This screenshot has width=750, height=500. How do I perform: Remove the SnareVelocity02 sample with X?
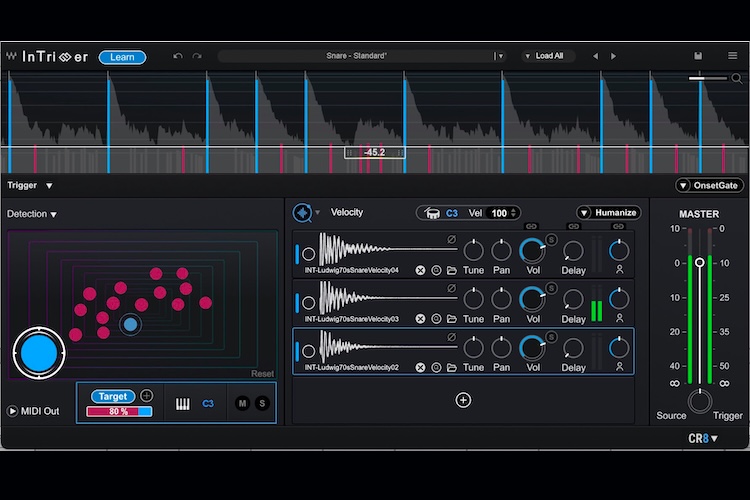click(420, 367)
